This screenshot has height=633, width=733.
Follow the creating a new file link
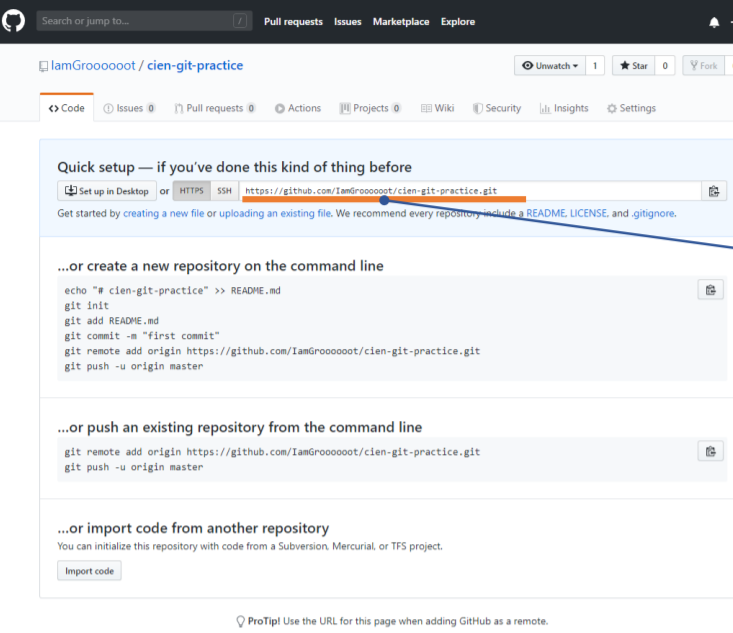[164, 213]
